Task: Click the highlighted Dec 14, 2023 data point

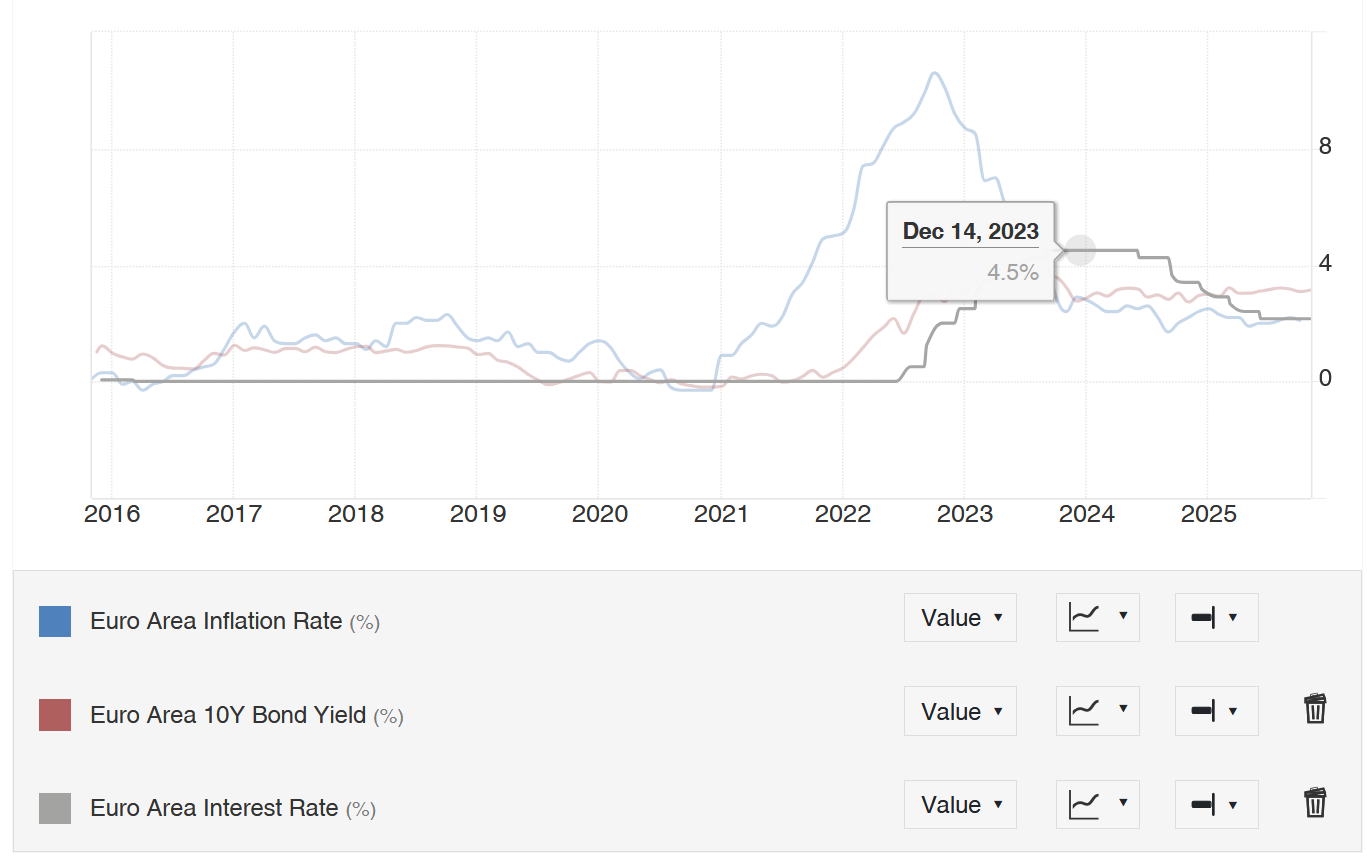Action: 1080,250
